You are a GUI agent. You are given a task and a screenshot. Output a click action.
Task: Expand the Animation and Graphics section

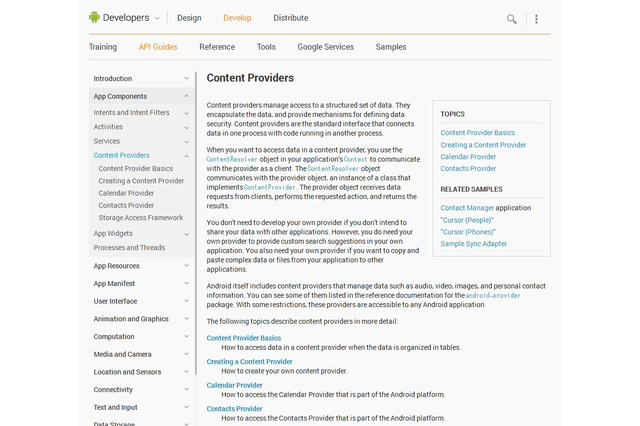coord(186,319)
